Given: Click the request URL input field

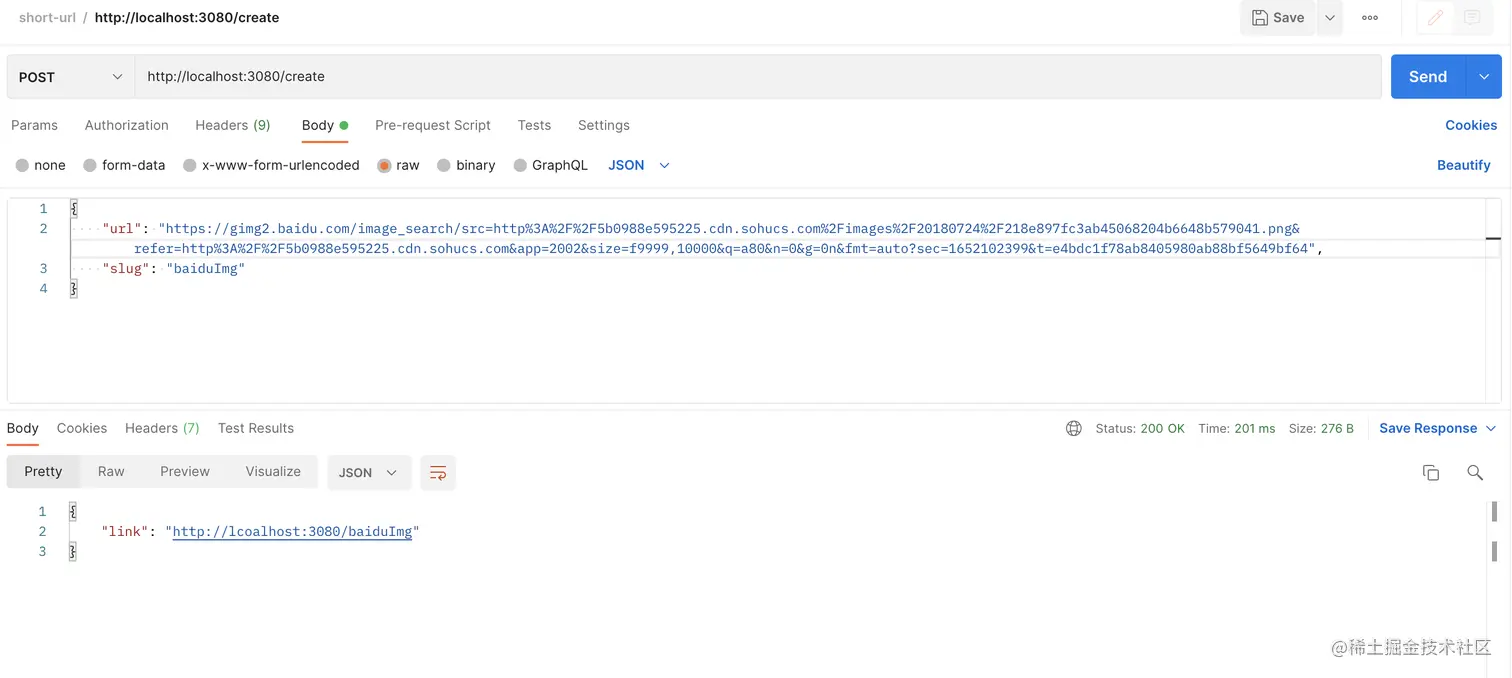Looking at the screenshot, I should pyautogui.click(x=759, y=77).
